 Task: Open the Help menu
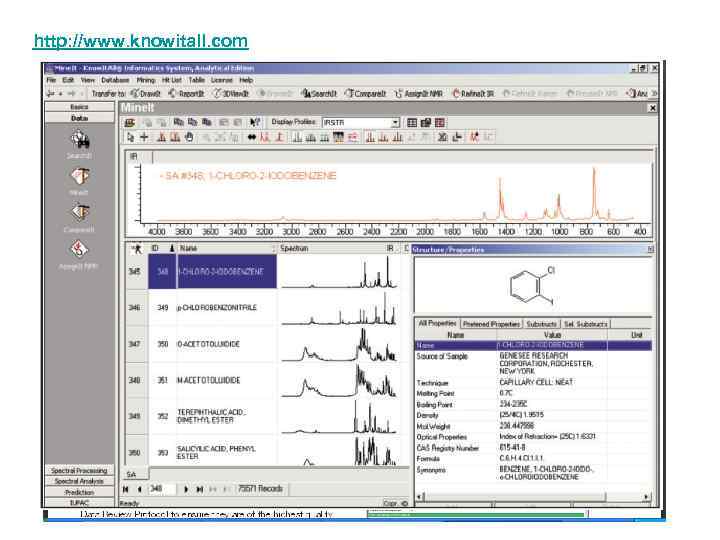point(246,80)
